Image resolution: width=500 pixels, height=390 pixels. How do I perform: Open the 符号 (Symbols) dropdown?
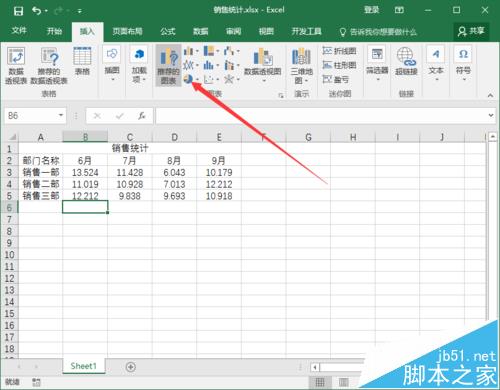(x=463, y=64)
